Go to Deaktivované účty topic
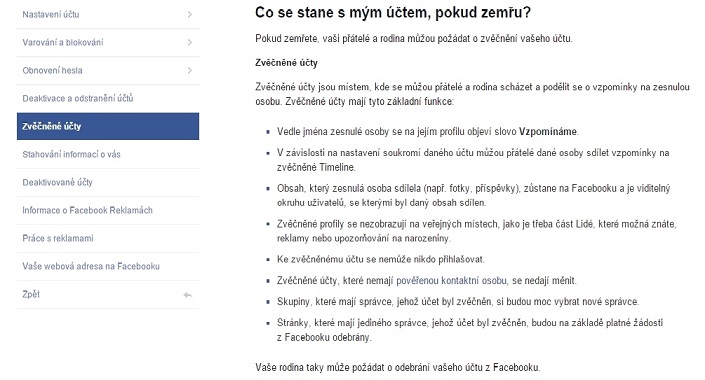The height and width of the screenshot is (380, 705). click(108, 182)
